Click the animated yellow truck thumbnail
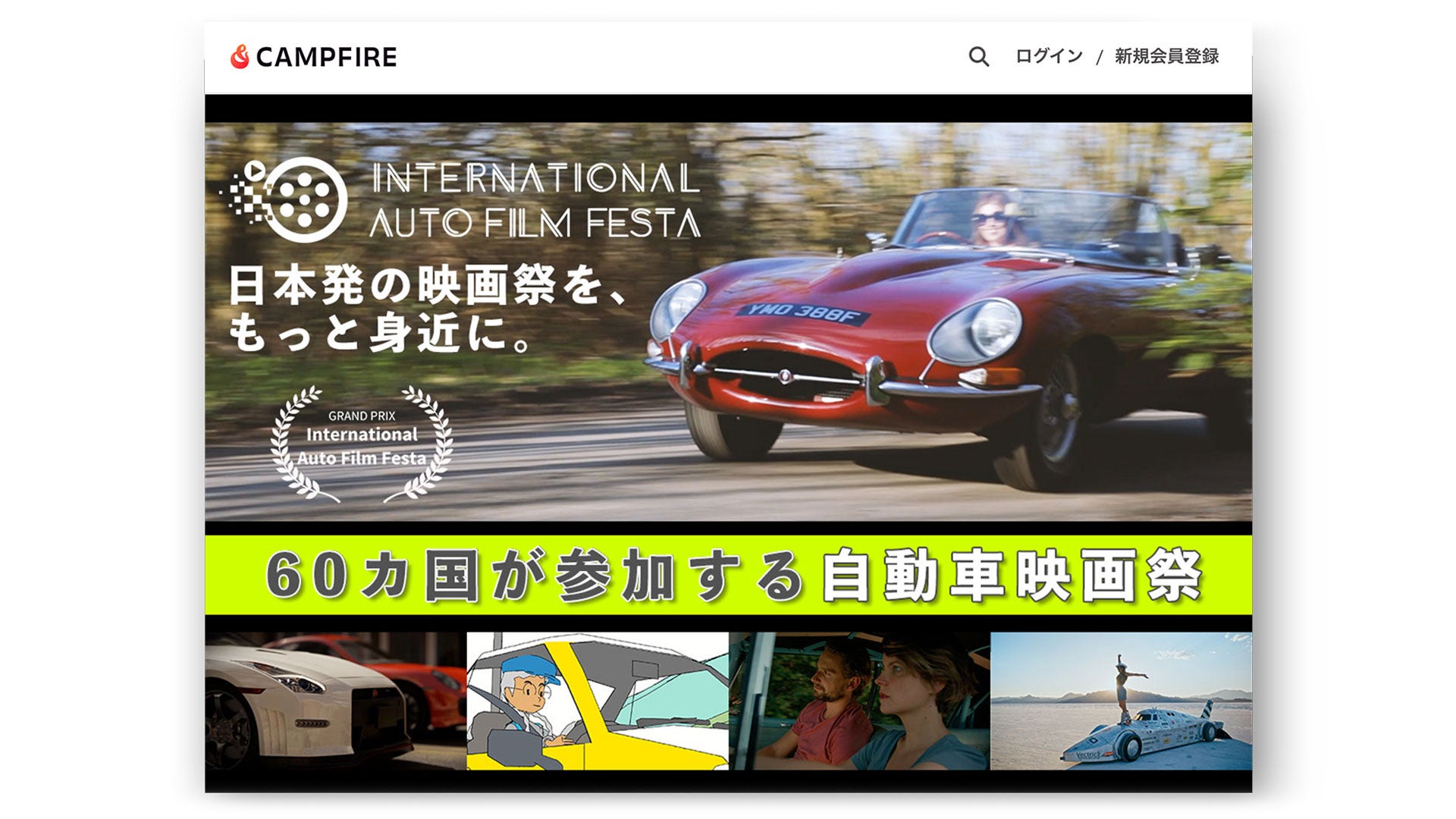 click(x=598, y=701)
